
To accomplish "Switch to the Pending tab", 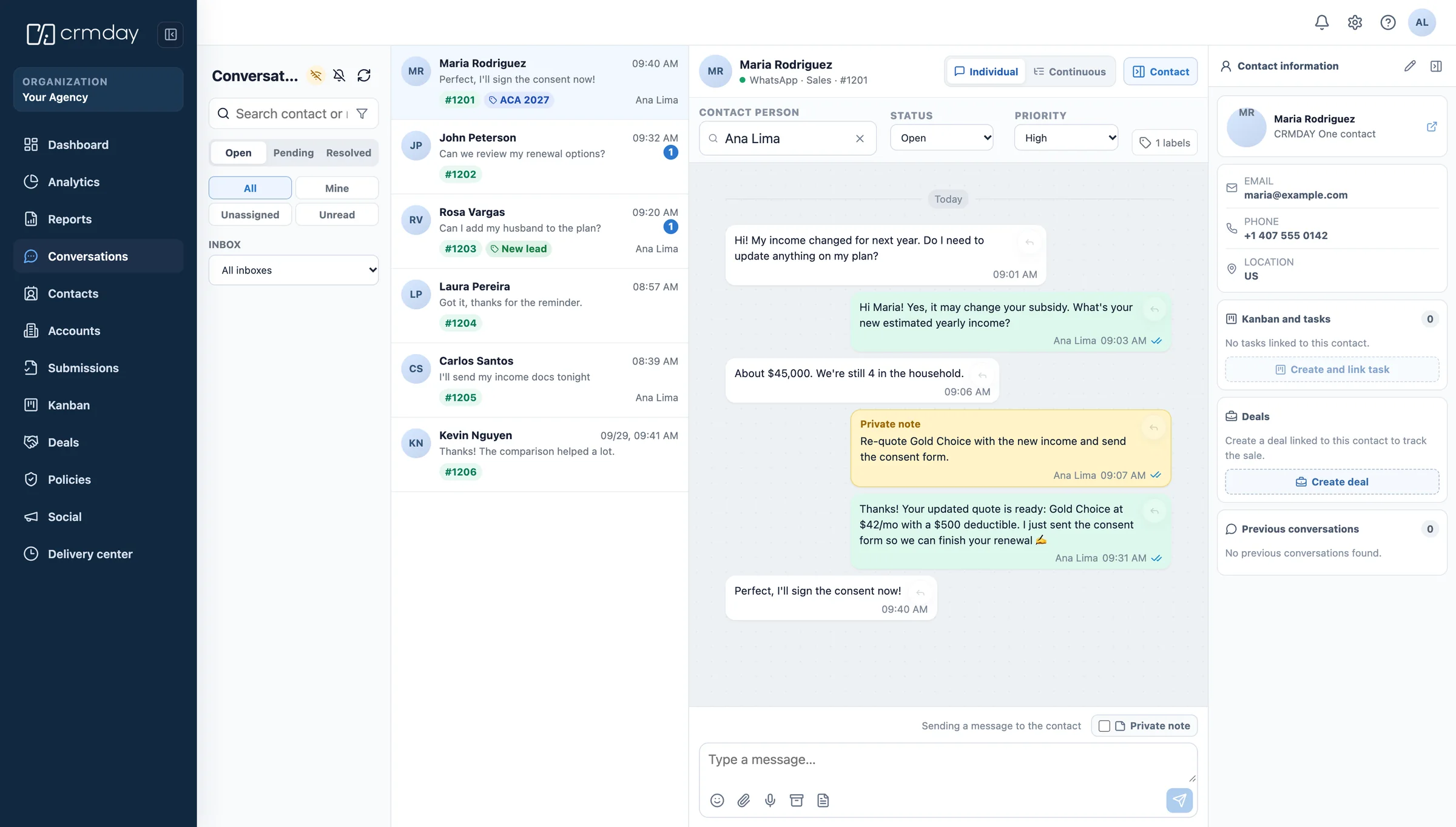I will click(x=294, y=153).
